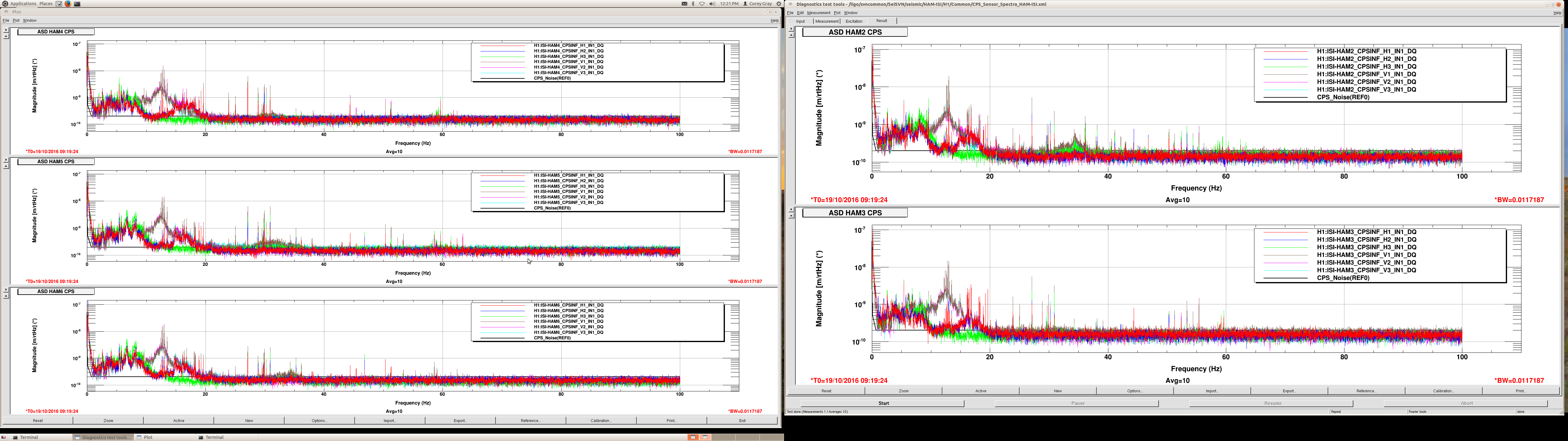The image size is (1568, 441).
Task: Expand right-arrow panel for ASD HAM2 CPS
Action: coord(791,28)
